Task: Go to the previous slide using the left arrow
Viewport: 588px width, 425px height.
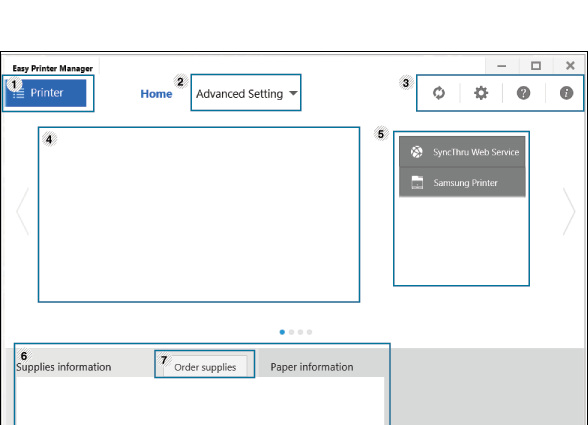Action: (x=23, y=212)
